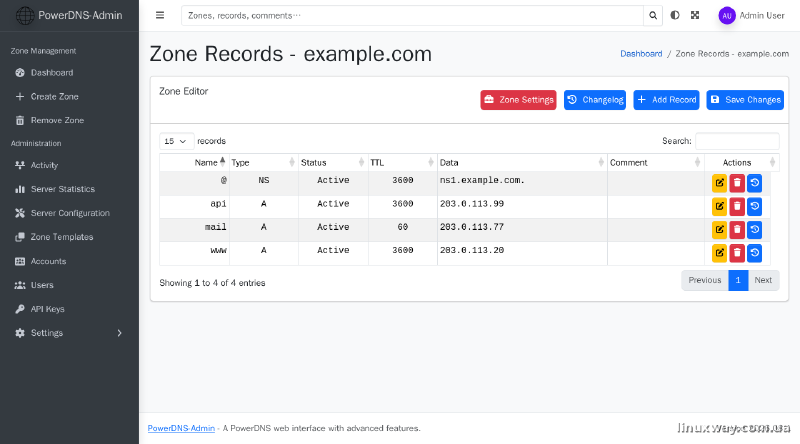Viewport: 800px width, 444px height.
Task: Open Server Configuration page
Action: (69, 213)
